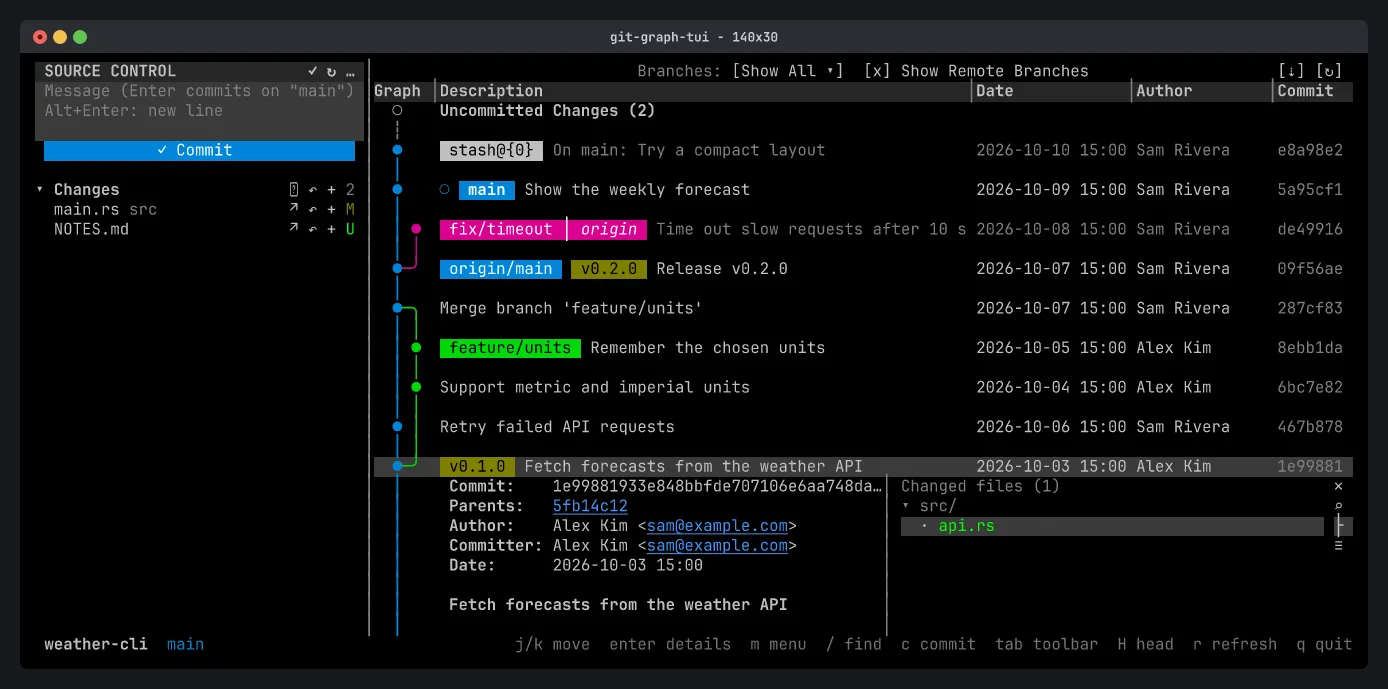Click the refresh icon in Source Control header
Image resolution: width=1388 pixels, height=689 pixels.
[x=331, y=71]
